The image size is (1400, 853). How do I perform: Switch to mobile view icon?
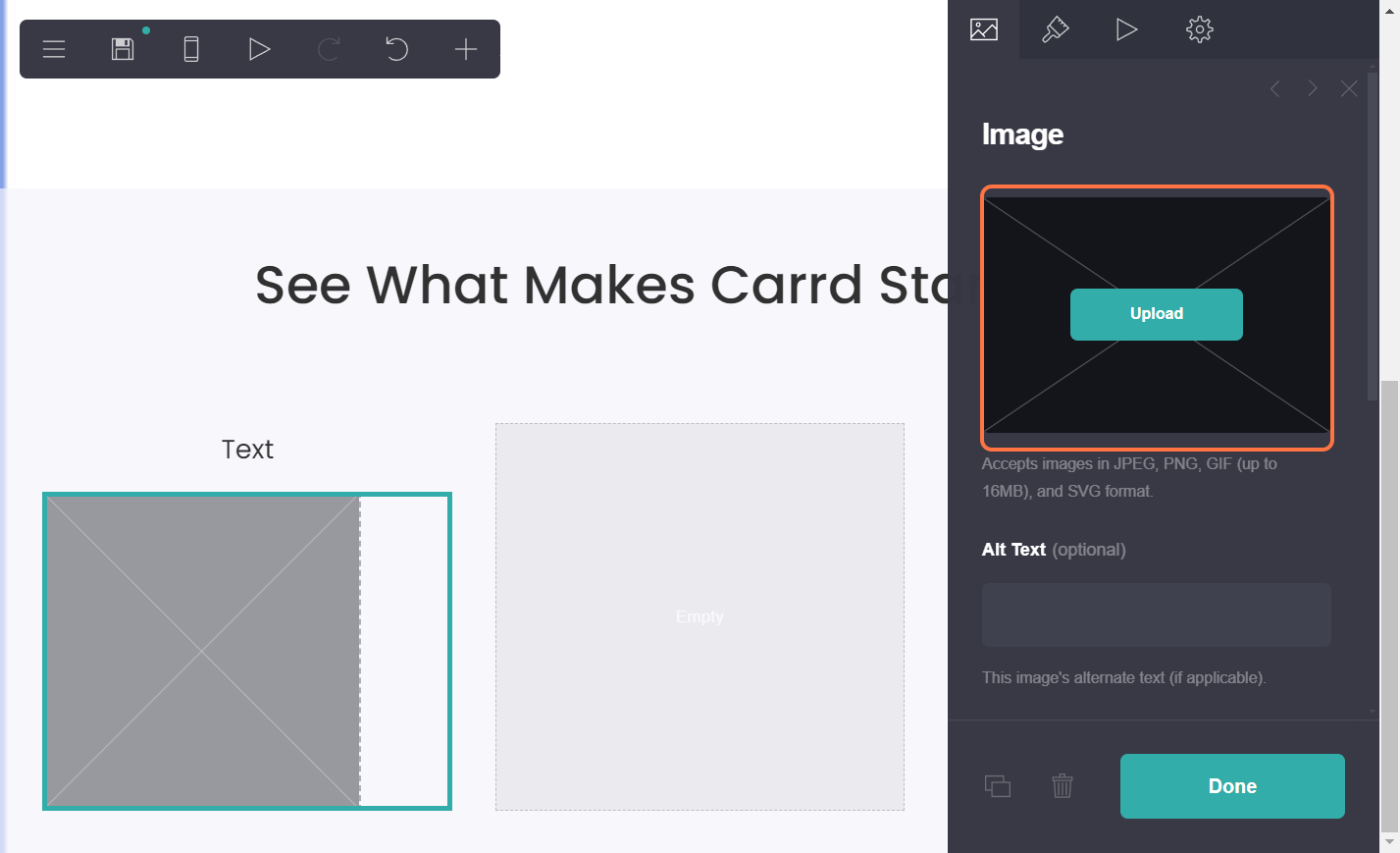[x=191, y=49]
